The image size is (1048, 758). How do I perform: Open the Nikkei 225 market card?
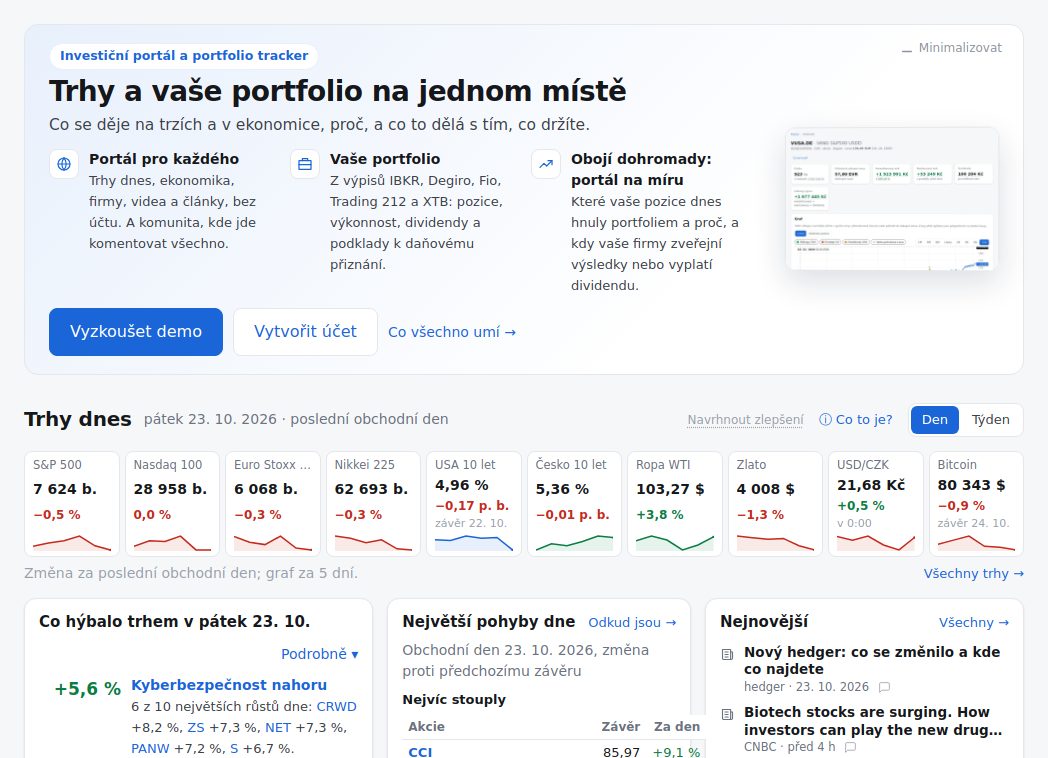coord(373,504)
